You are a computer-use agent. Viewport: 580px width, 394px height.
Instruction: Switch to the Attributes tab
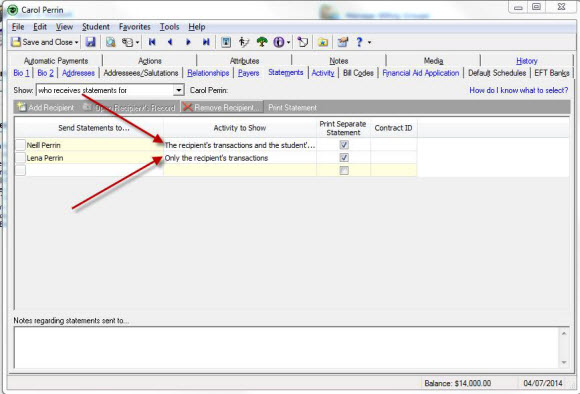[244, 61]
